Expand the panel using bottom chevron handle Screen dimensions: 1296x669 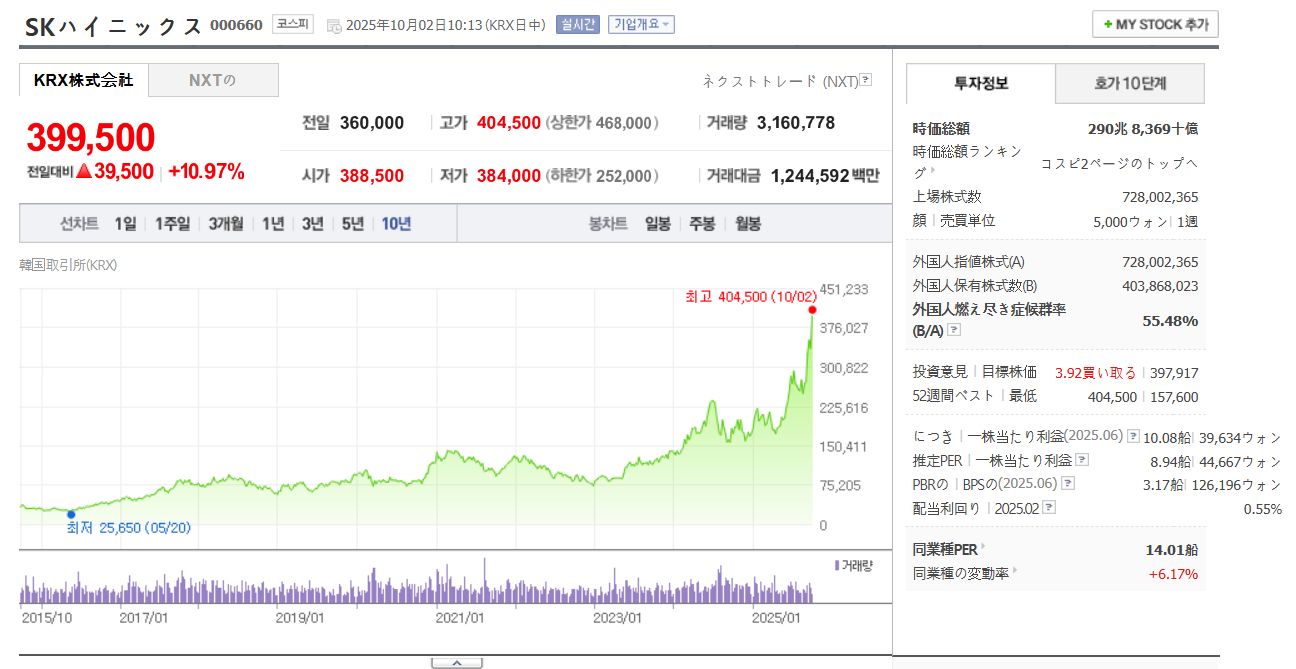(456, 662)
